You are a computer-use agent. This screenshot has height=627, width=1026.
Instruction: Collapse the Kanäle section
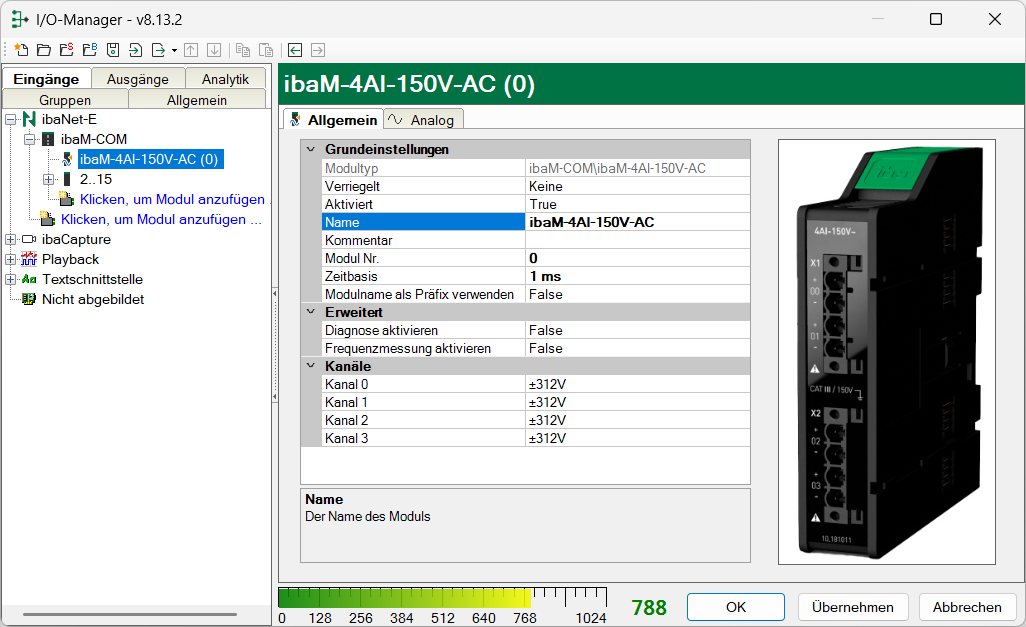(311, 366)
